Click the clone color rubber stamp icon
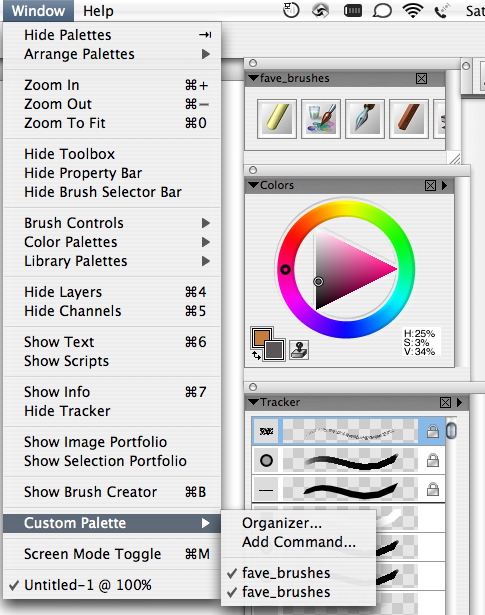The width and height of the screenshot is (485, 615). (x=299, y=350)
